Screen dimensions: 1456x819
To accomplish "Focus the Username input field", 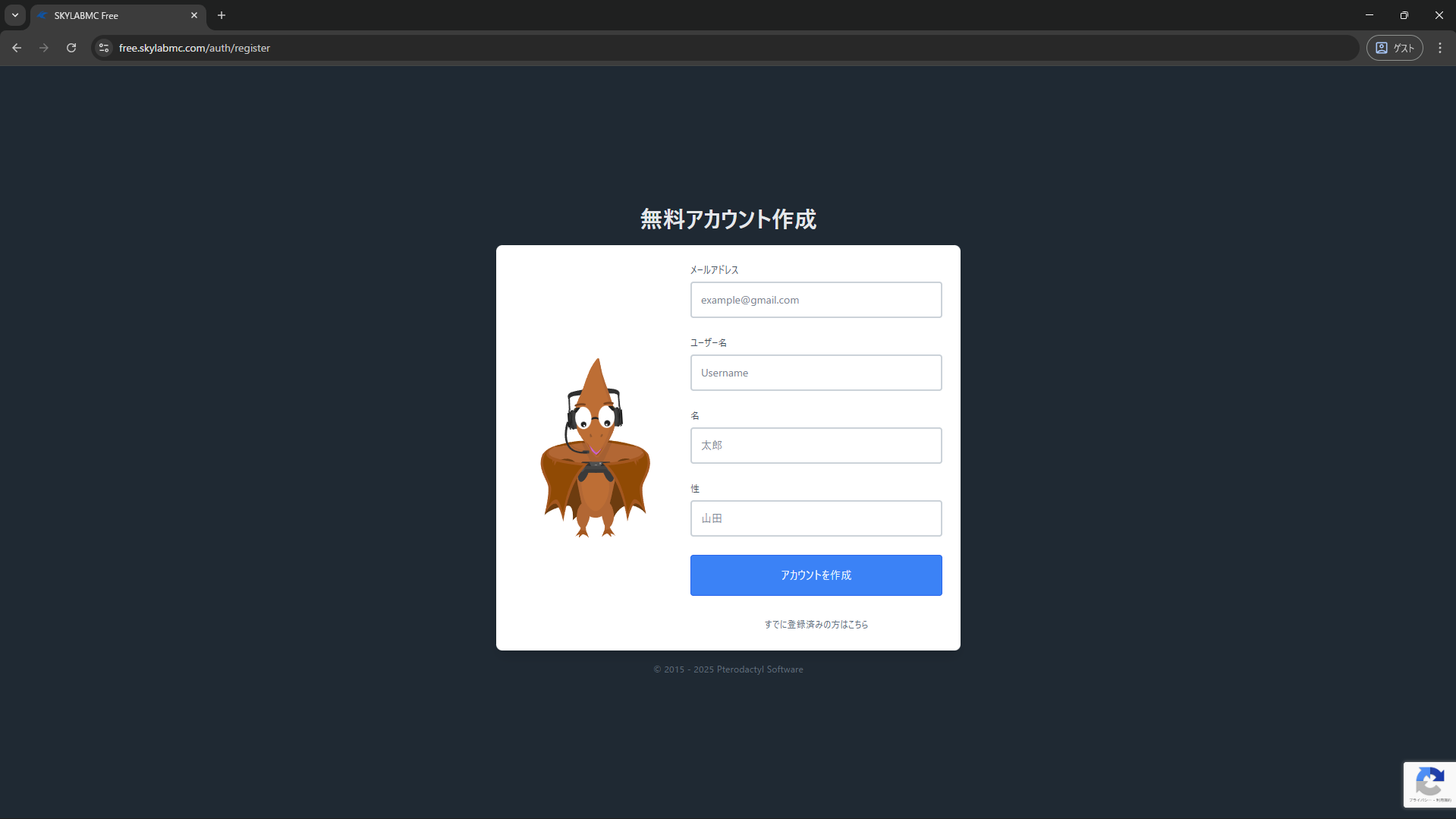I will (816, 373).
